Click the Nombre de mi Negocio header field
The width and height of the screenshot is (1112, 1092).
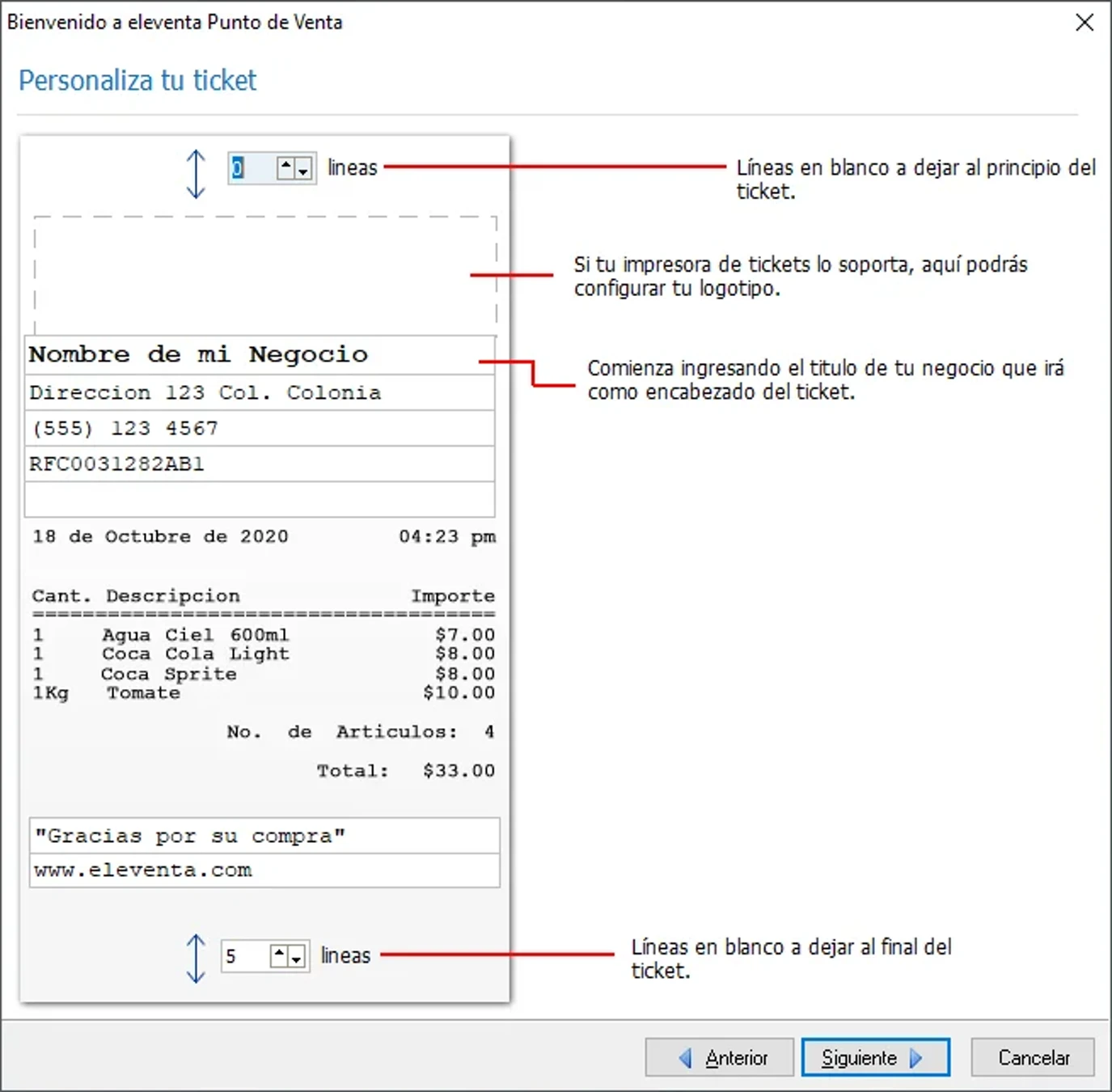(x=259, y=354)
